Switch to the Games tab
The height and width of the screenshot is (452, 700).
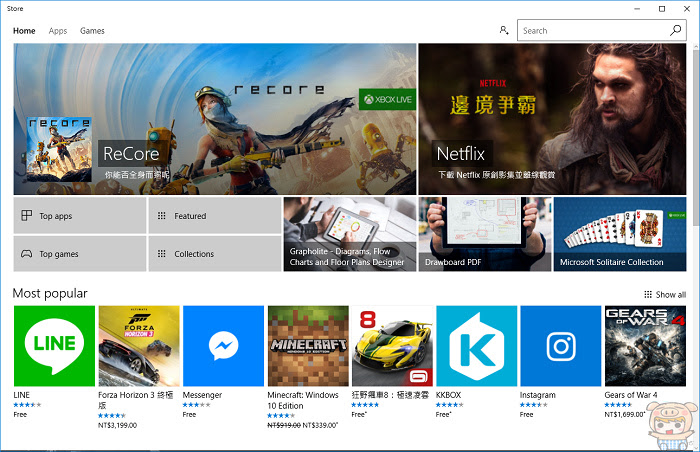click(92, 31)
